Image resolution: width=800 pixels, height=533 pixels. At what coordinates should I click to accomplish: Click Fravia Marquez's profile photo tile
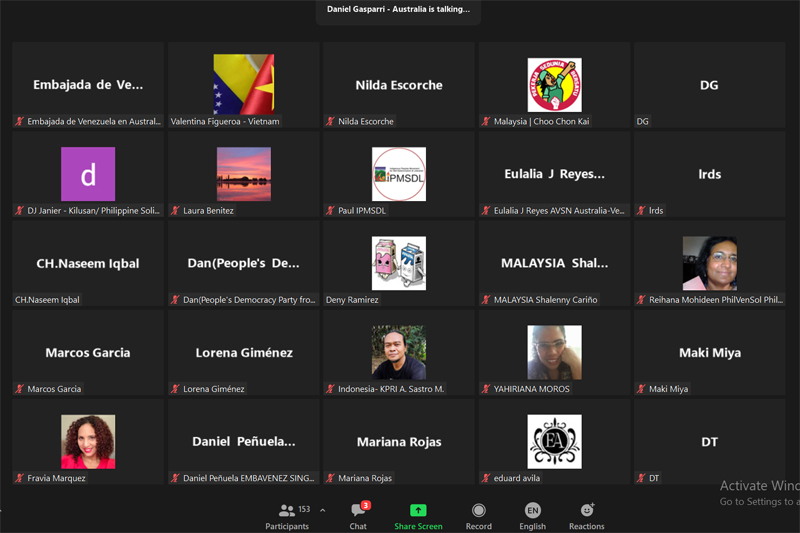pos(88,441)
